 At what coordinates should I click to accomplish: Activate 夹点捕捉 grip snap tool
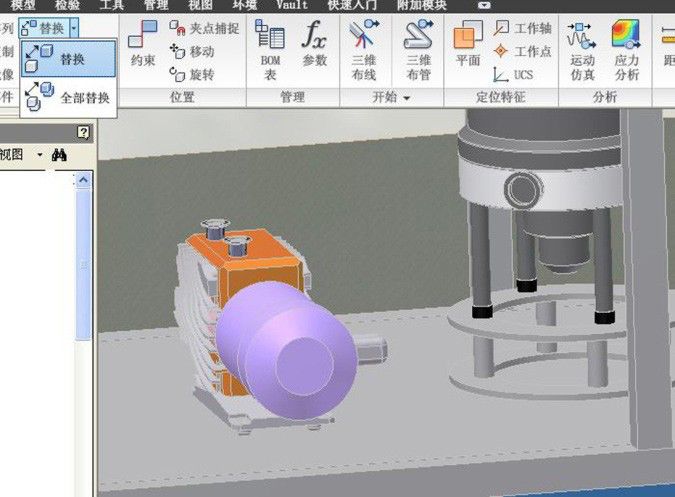204,28
